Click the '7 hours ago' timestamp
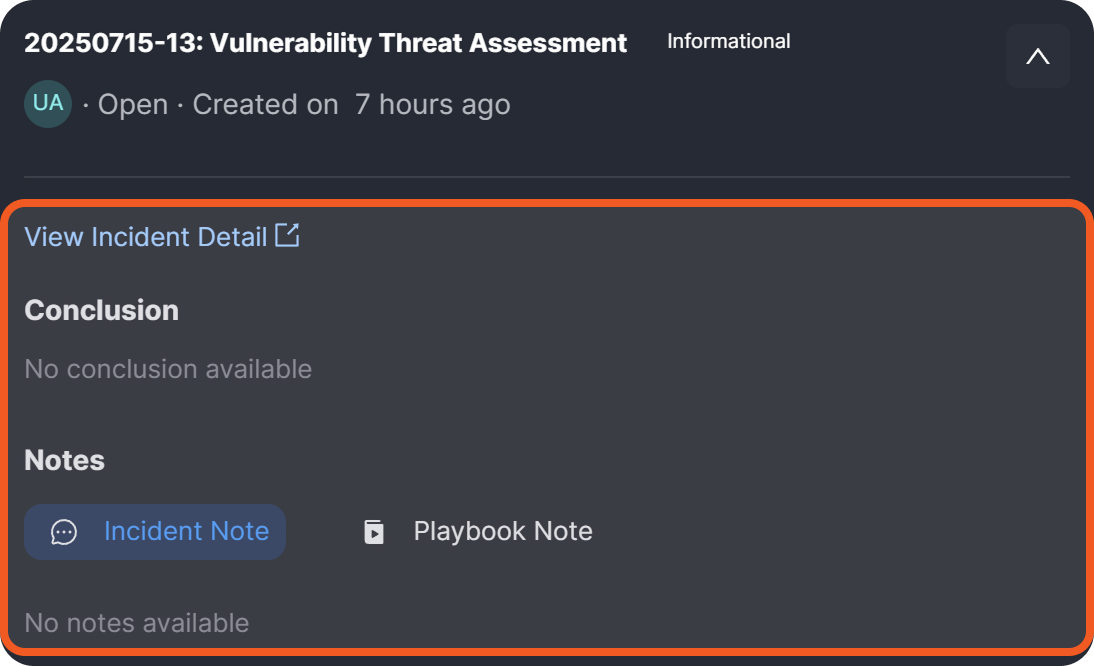1094x666 pixels. pyautogui.click(x=432, y=105)
